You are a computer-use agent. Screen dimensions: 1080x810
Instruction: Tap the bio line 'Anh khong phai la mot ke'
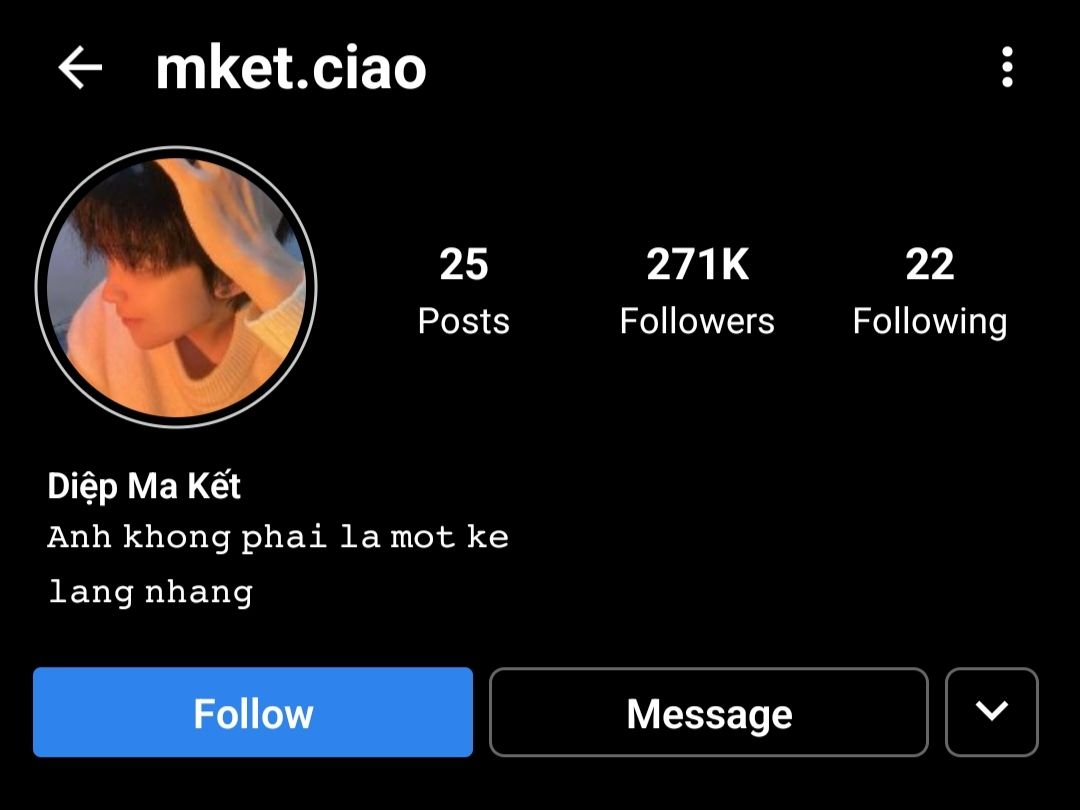coord(278,538)
